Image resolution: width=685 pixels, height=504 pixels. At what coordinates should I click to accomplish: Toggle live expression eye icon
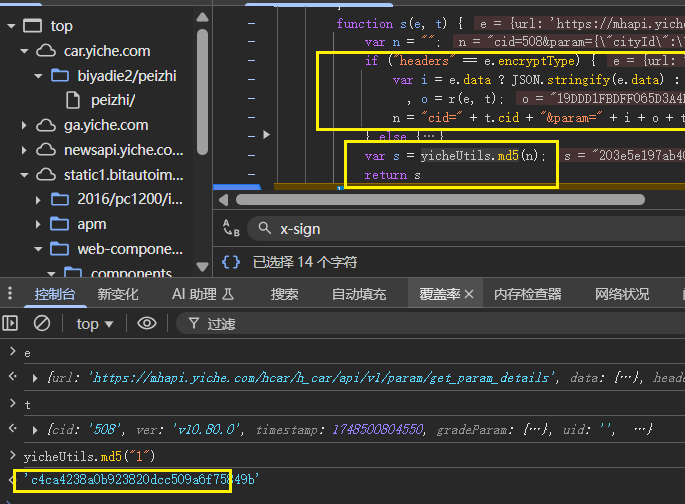(147, 323)
